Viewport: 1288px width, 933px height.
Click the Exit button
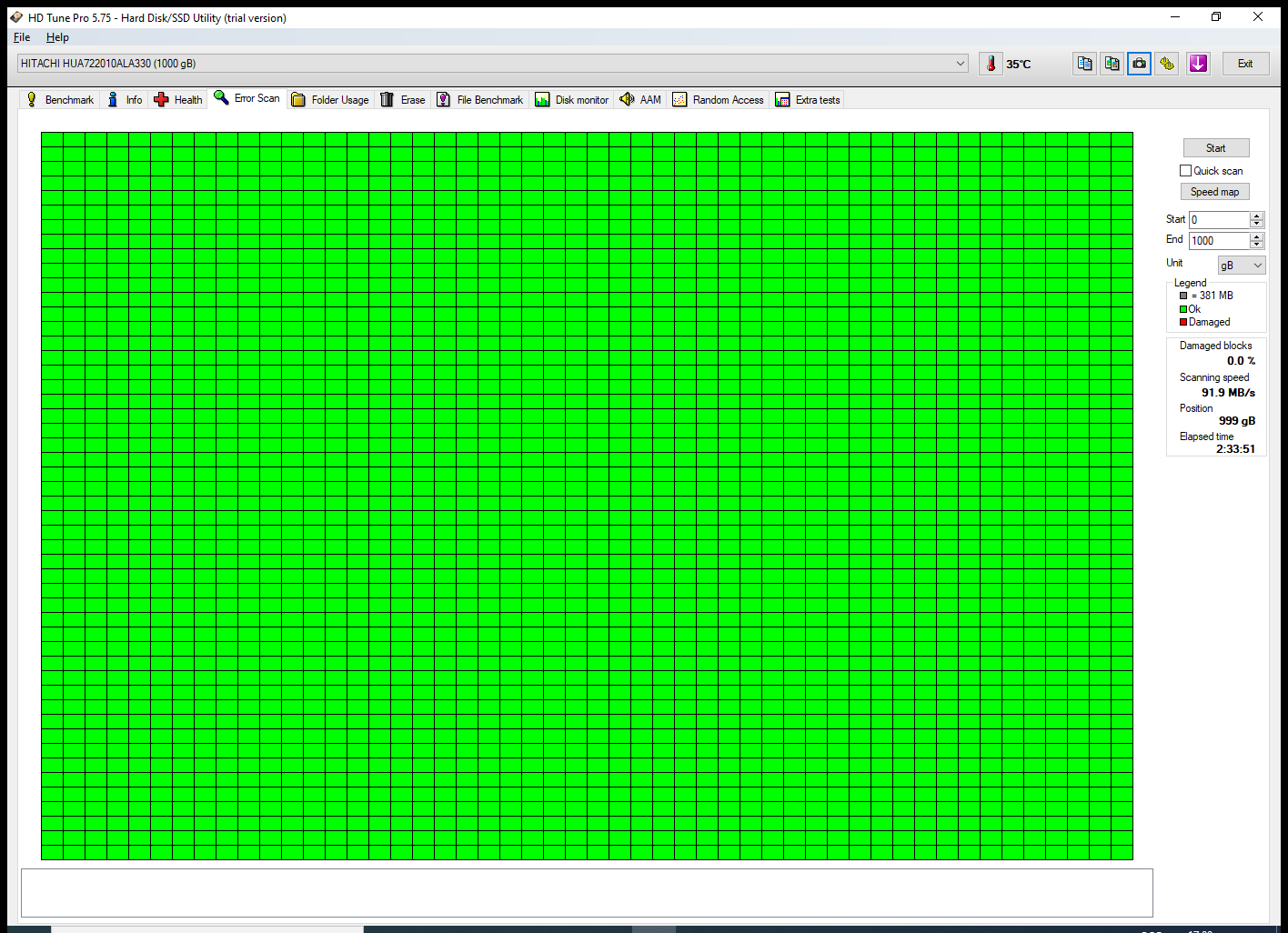[x=1245, y=64]
